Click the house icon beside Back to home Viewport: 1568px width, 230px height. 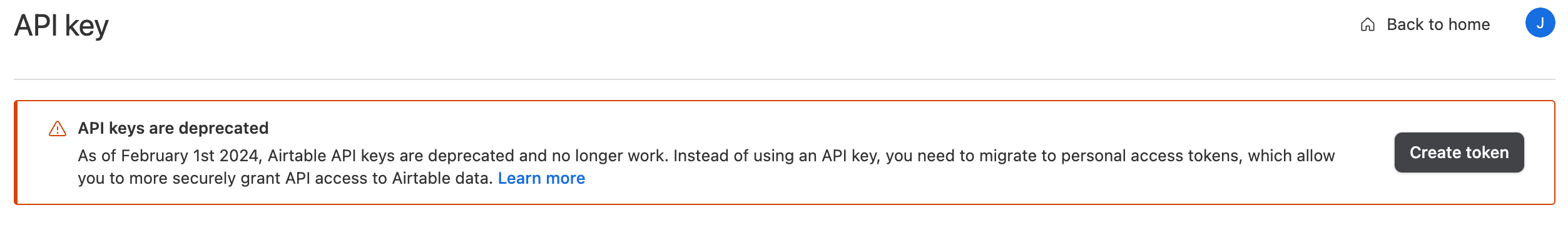pos(1368,24)
